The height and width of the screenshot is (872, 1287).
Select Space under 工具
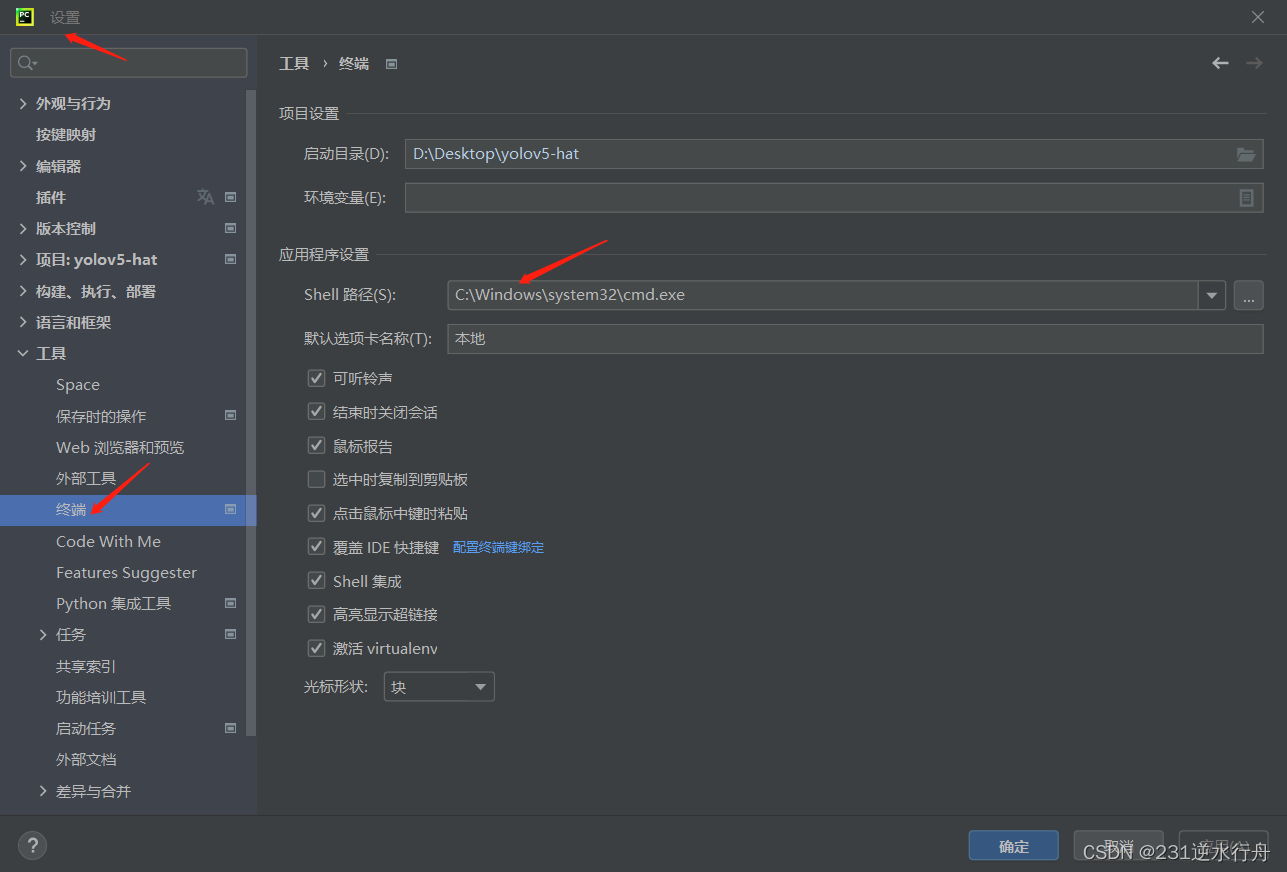78,384
